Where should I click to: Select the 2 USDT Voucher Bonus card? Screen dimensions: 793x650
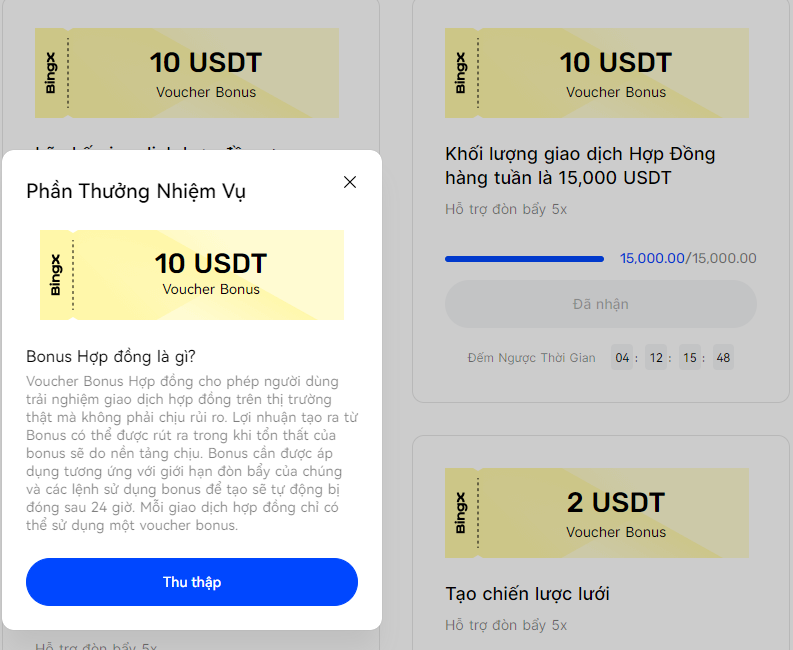tap(596, 514)
